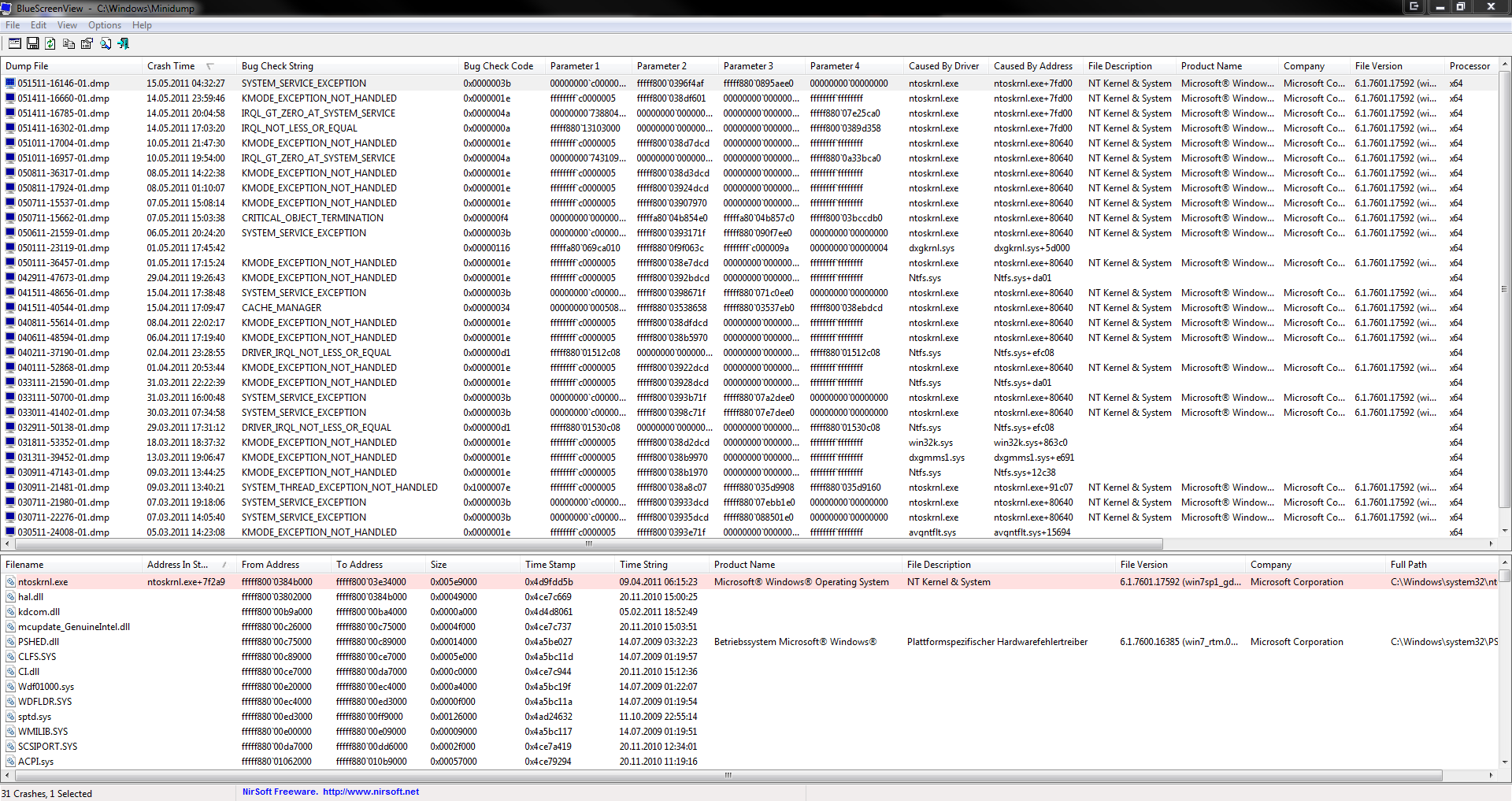1512x801 pixels.
Task: Sort by Crash Time column header
Action: [x=189, y=66]
